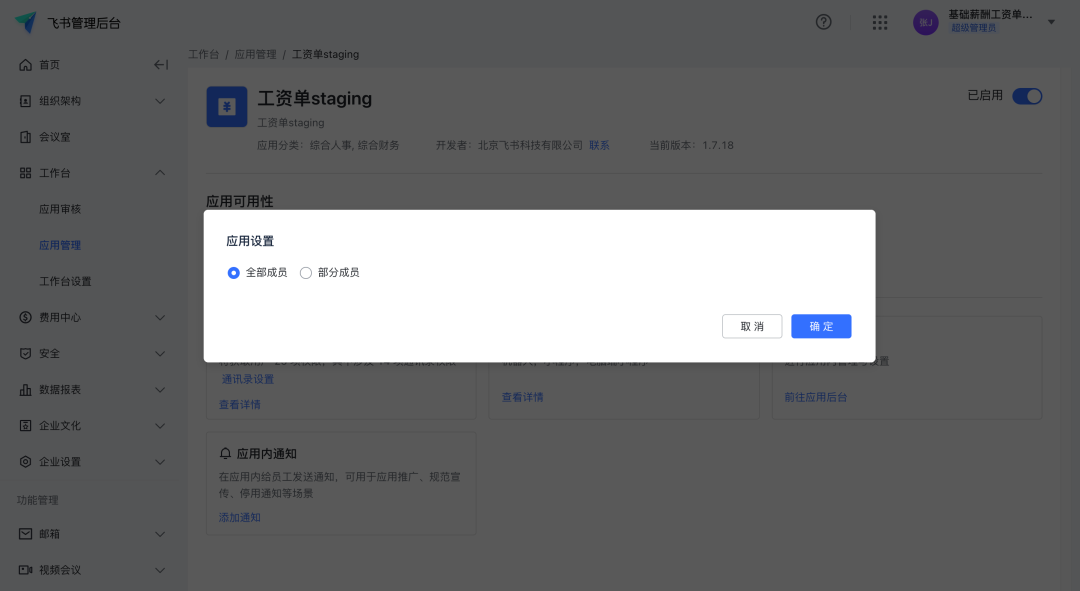Open 查看详情 link in the middle card

522,397
